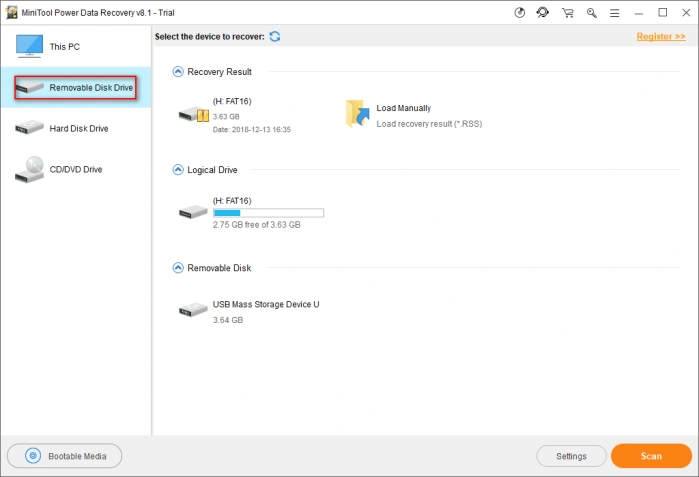This screenshot has width=699, height=477.
Task: Open the shopping cart purchase icon
Action: coord(567,12)
